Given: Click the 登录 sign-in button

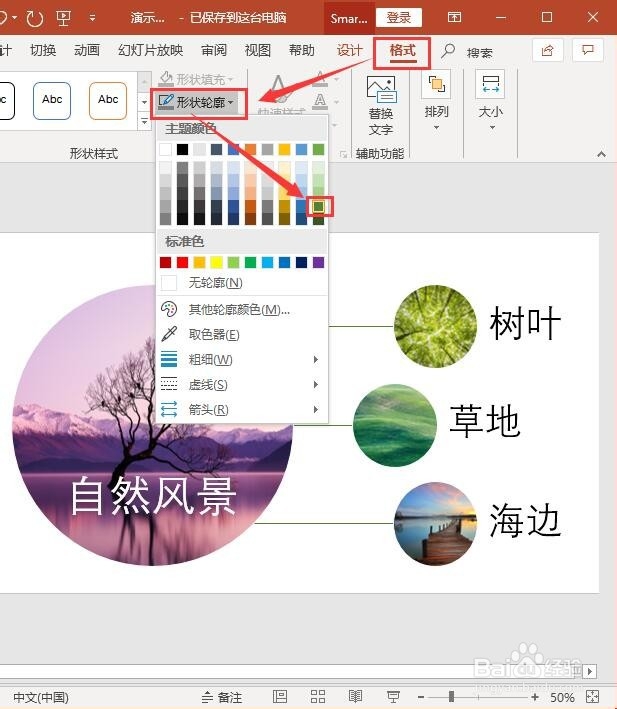Looking at the screenshot, I should pos(399,18).
